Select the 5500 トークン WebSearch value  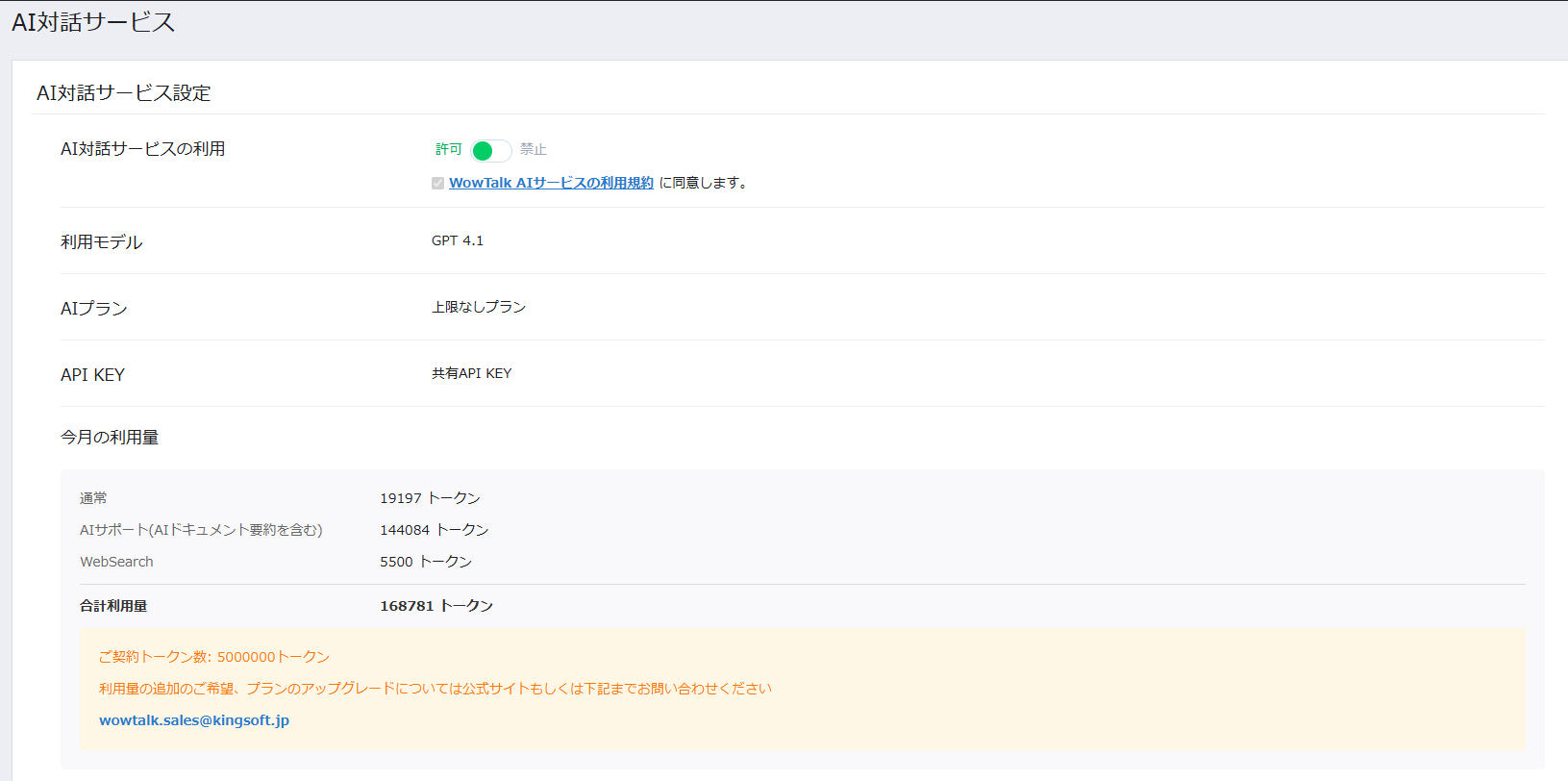[425, 562]
